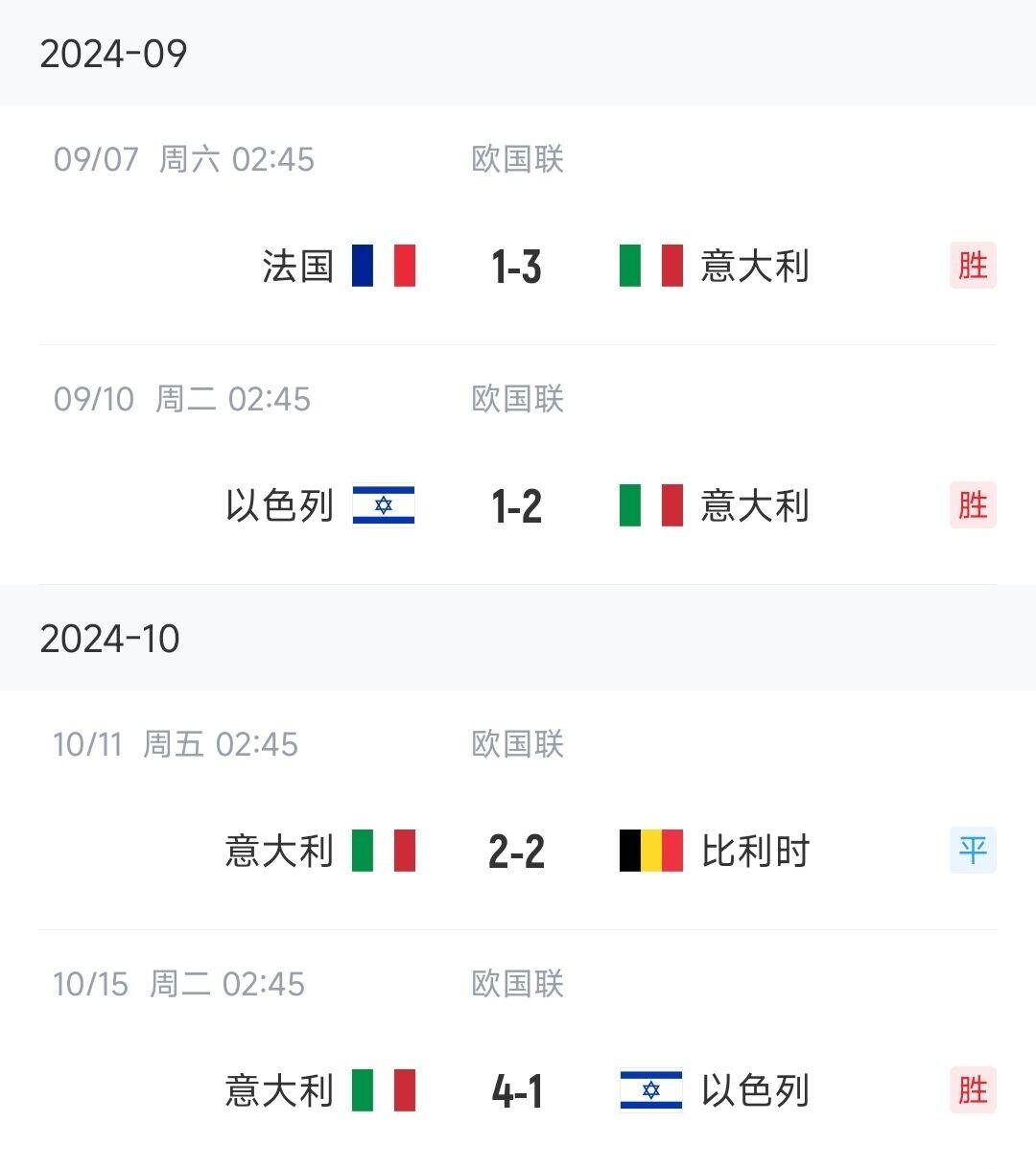Open the 2-2 score details
Screen dimensions: 1036x1169
(517, 852)
